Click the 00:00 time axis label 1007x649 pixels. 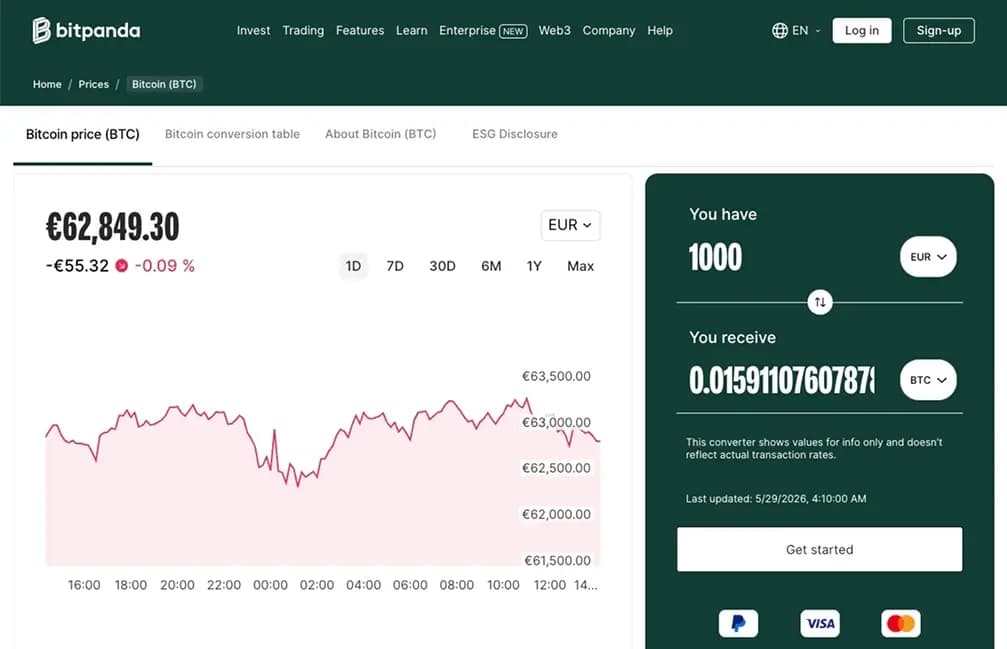point(270,585)
